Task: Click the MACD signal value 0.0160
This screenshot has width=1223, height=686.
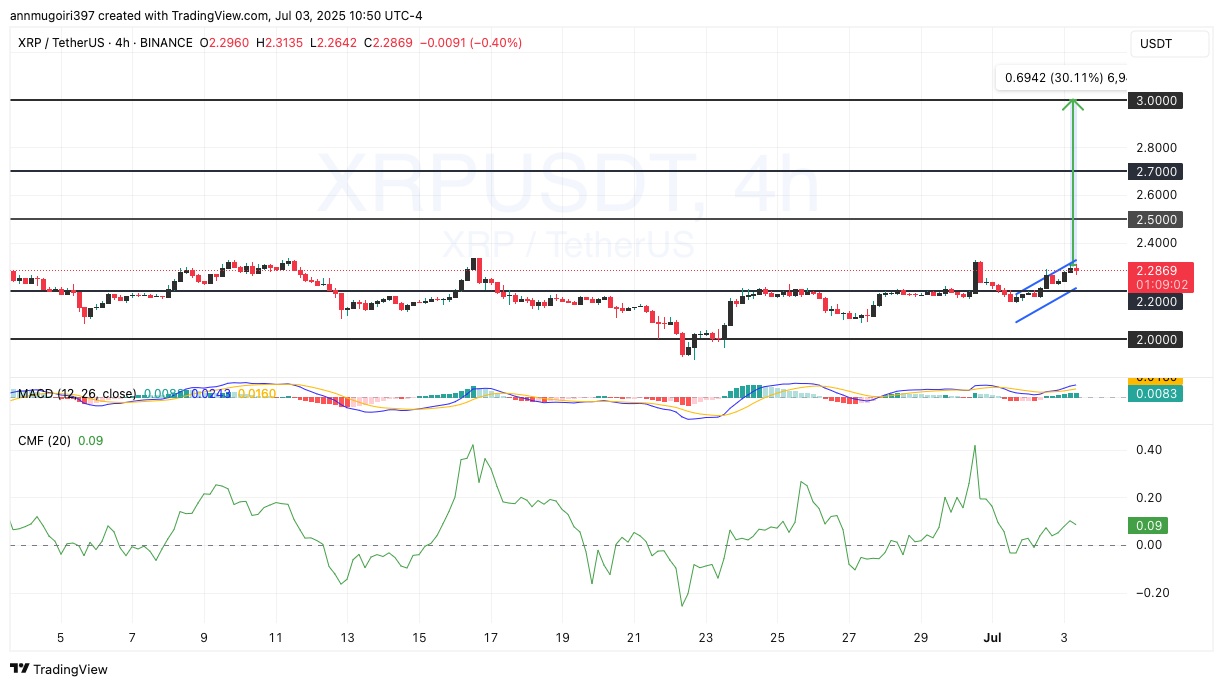Action: 257,394
